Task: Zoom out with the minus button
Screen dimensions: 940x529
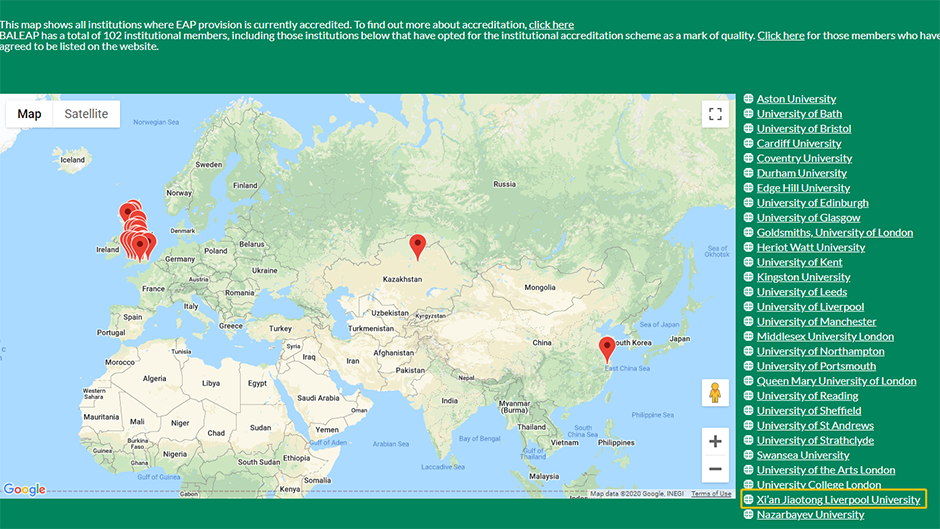Action: 715,469
